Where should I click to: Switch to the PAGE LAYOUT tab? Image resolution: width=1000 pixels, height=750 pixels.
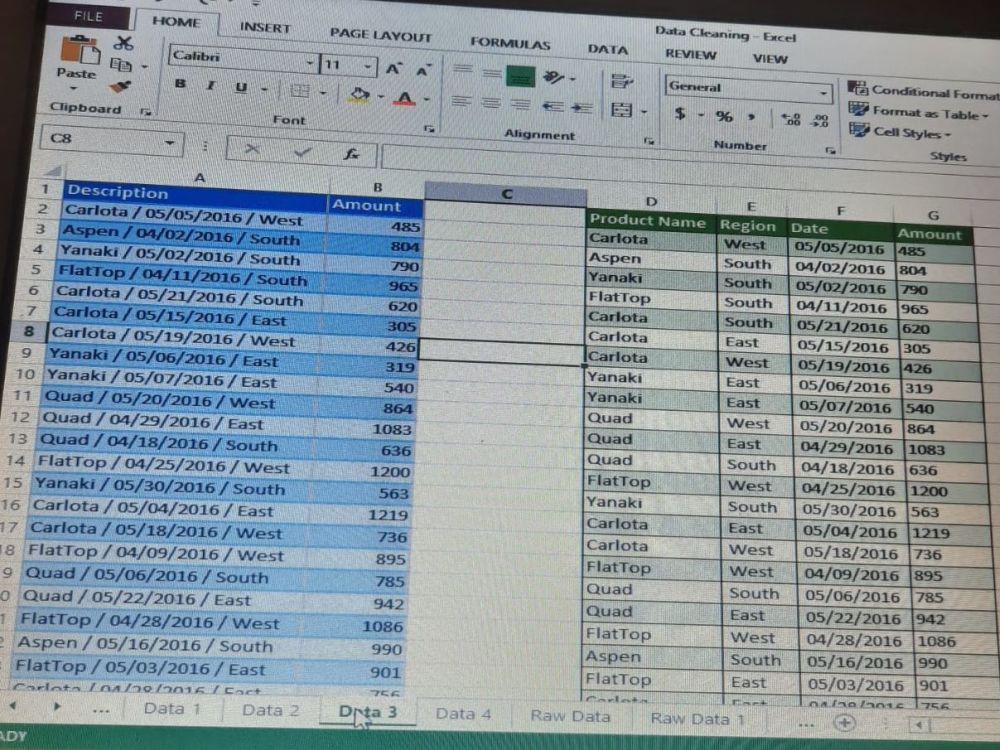coord(380,35)
